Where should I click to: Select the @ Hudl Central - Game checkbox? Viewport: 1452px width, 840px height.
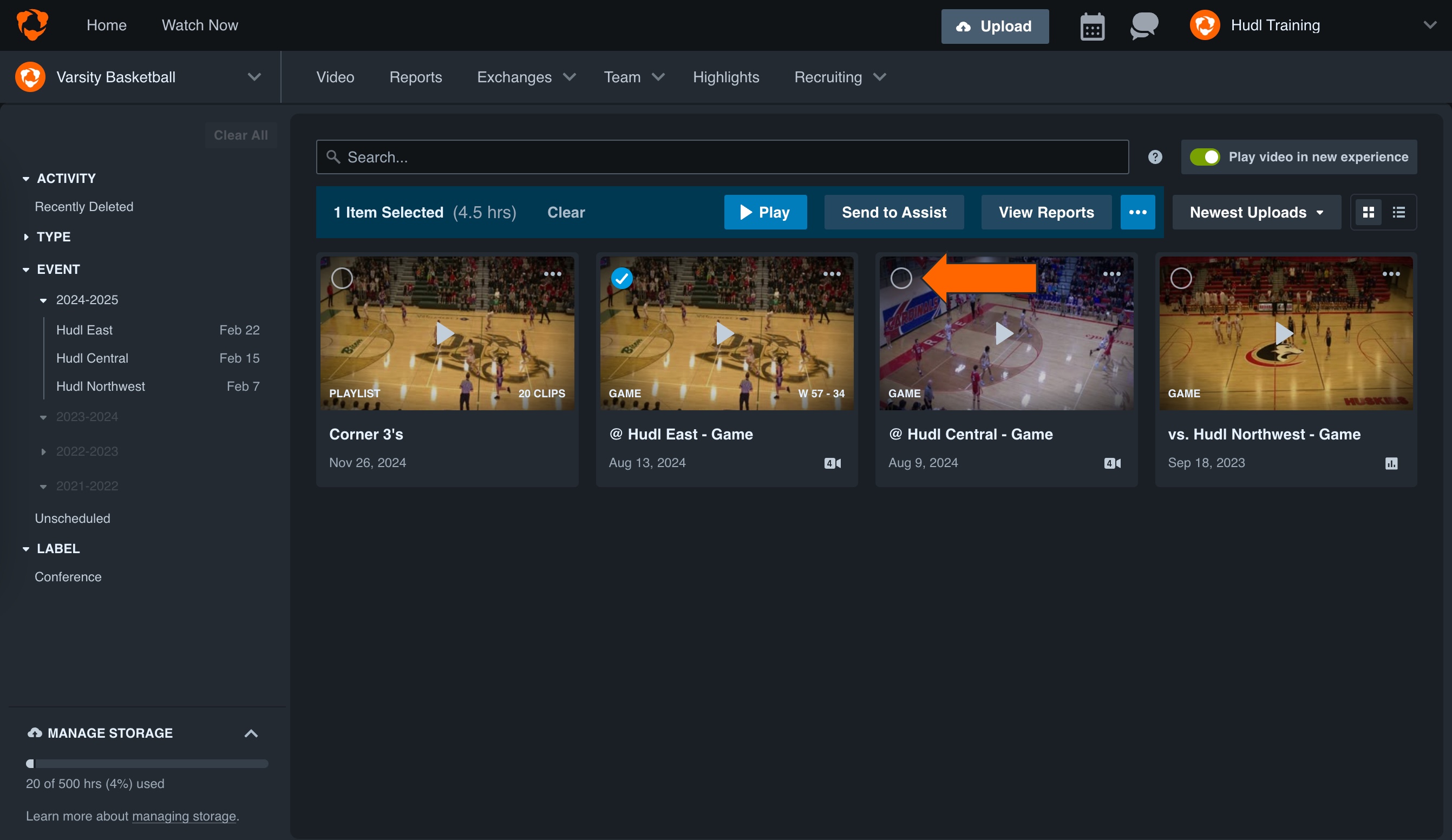(x=902, y=278)
